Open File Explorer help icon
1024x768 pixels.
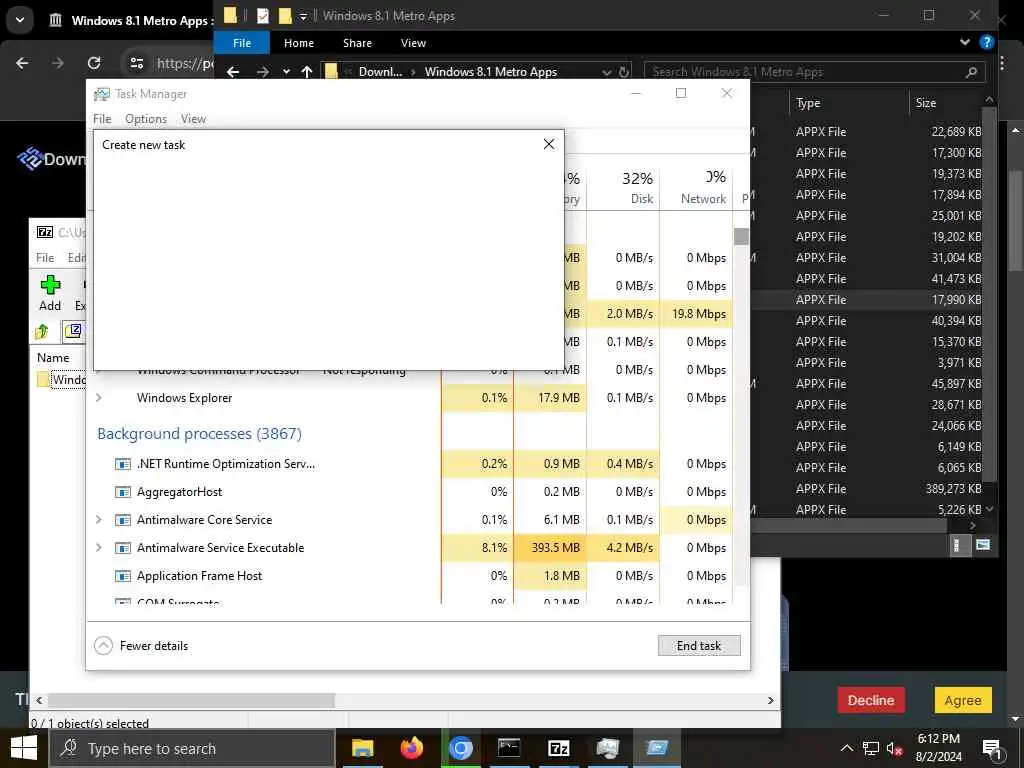(986, 42)
